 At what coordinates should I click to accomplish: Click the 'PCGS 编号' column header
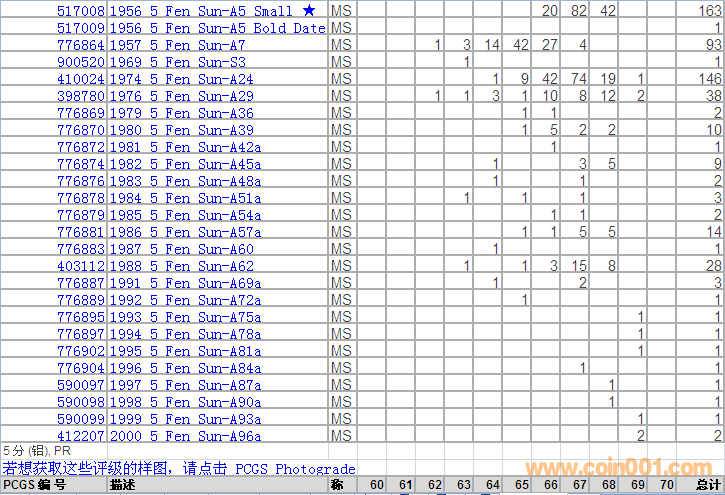click(34, 485)
